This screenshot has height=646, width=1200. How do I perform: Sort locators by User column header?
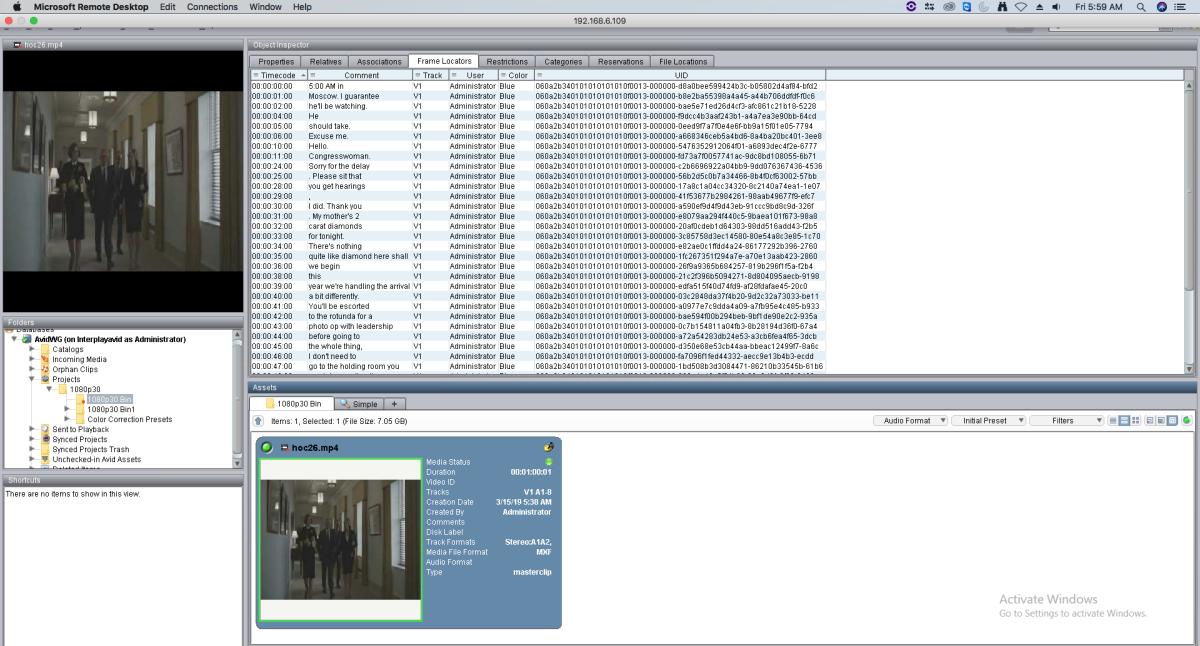[x=474, y=75]
